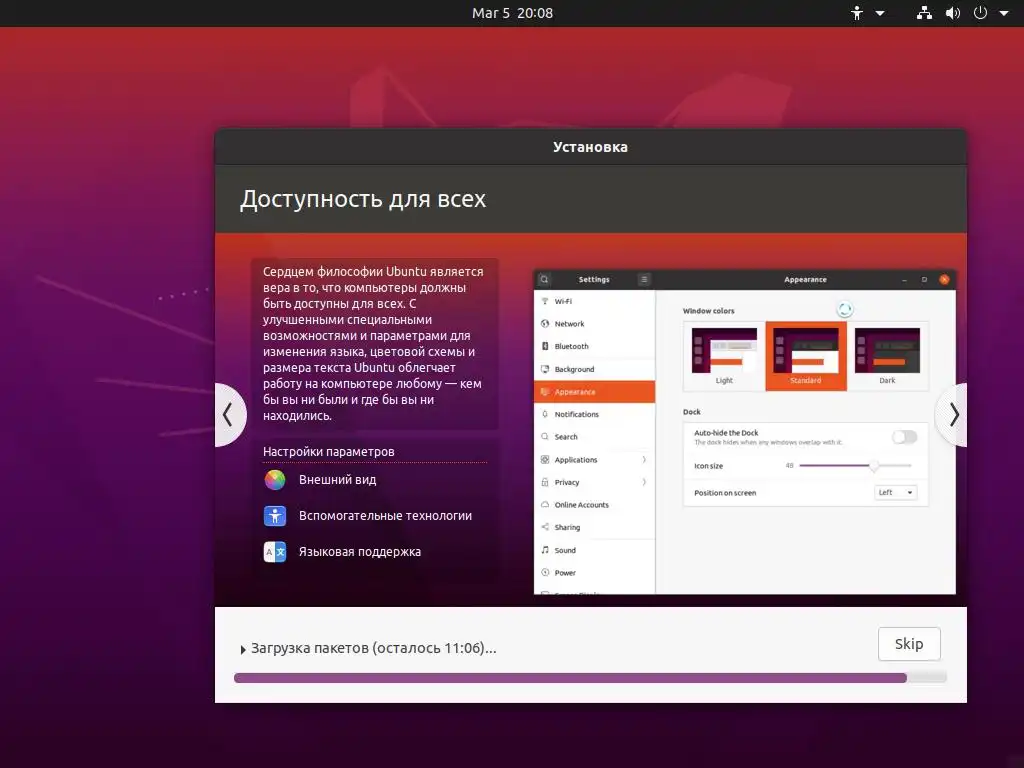
Task: Select Background in the Settings sidebar
Action: click(594, 370)
